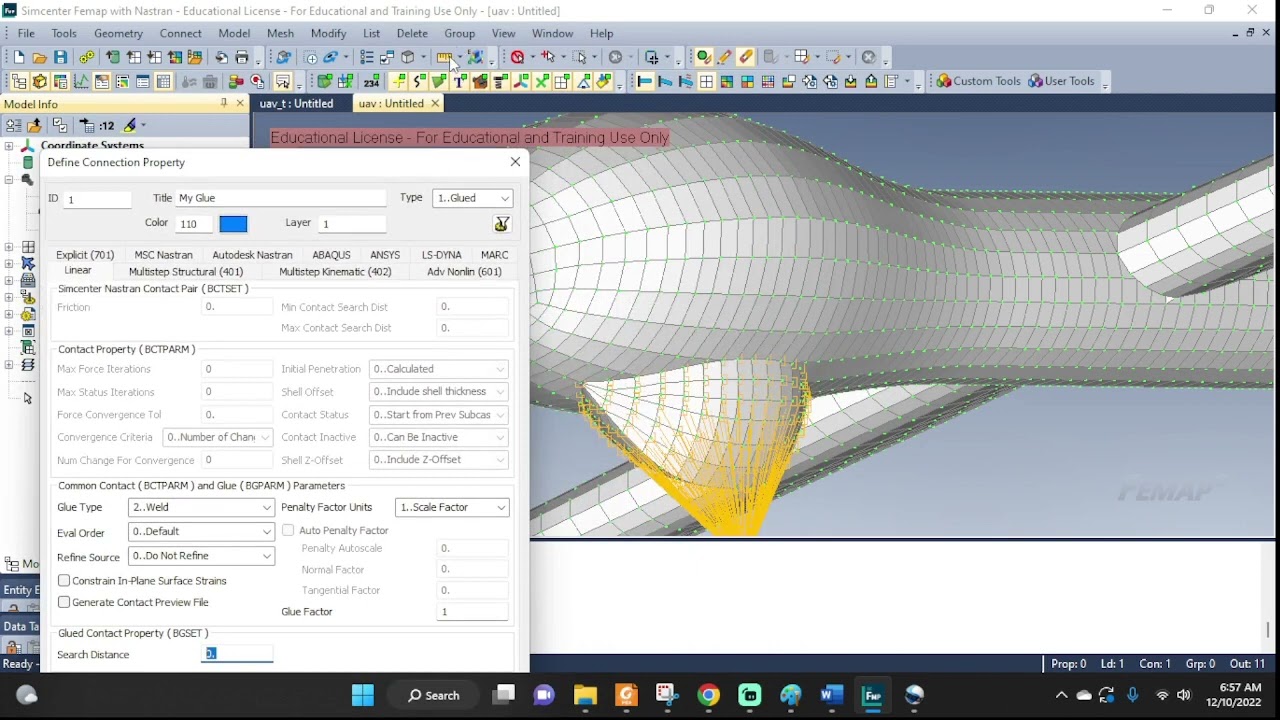1280x720 pixels.
Task: Click the ID input field
Action: click(98, 199)
